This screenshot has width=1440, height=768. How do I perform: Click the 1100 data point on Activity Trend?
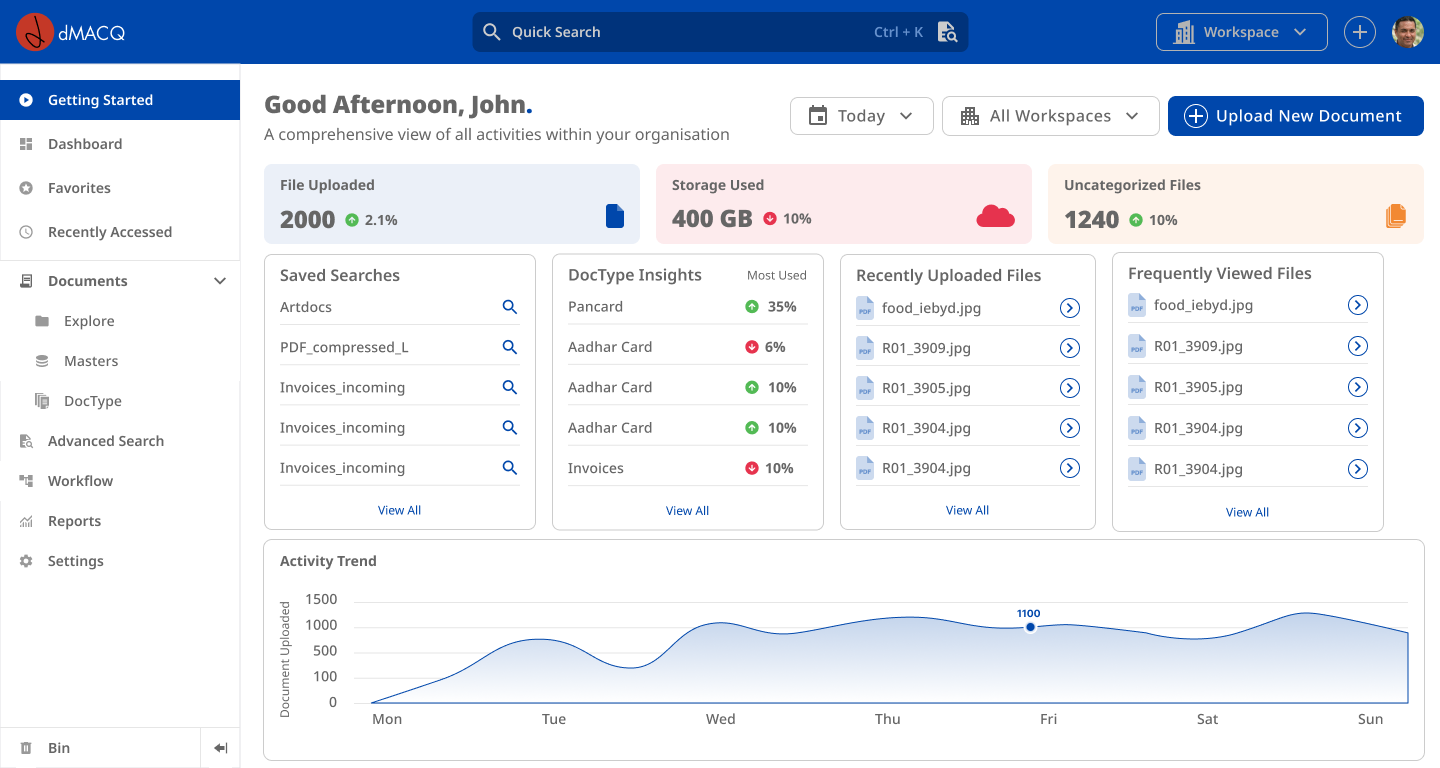click(x=1030, y=627)
